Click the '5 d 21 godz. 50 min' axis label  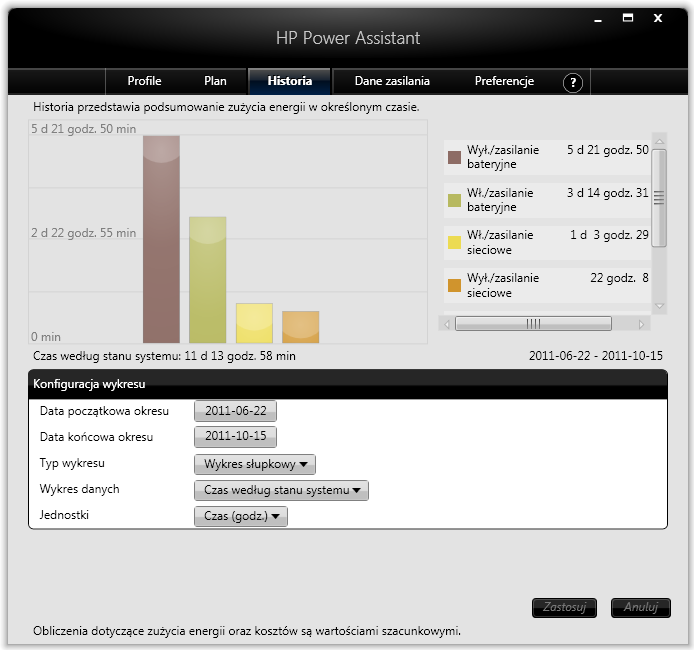[x=84, y=129]
